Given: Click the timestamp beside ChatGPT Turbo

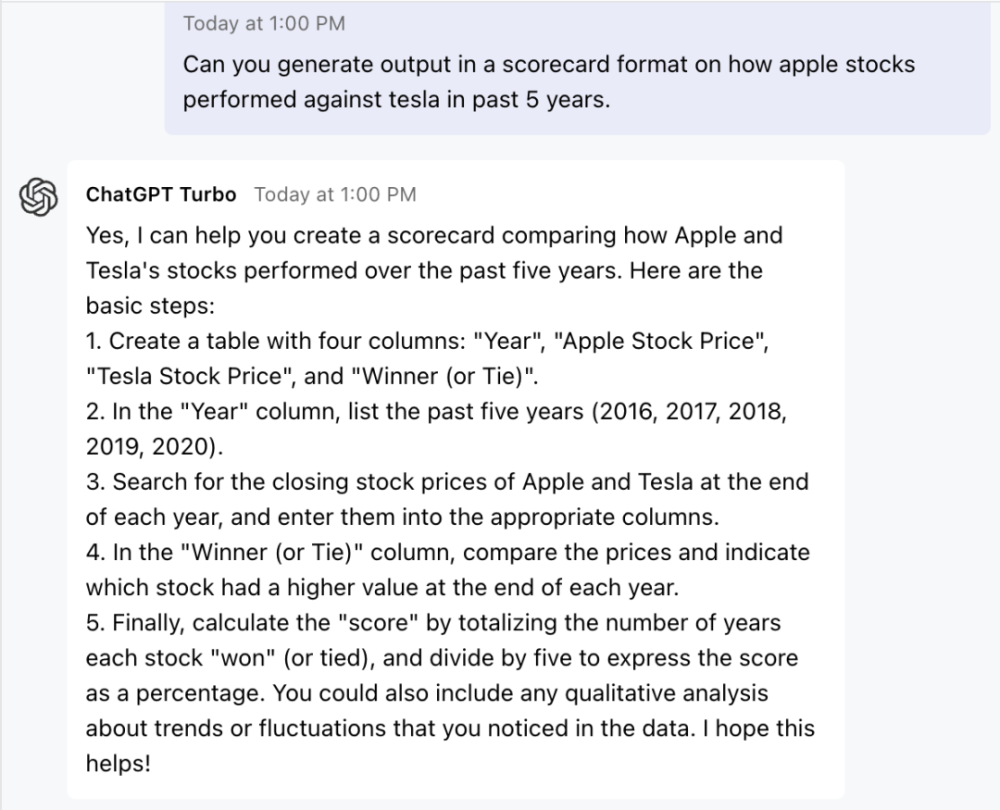Looking at the screenshot, I should 335,194.
